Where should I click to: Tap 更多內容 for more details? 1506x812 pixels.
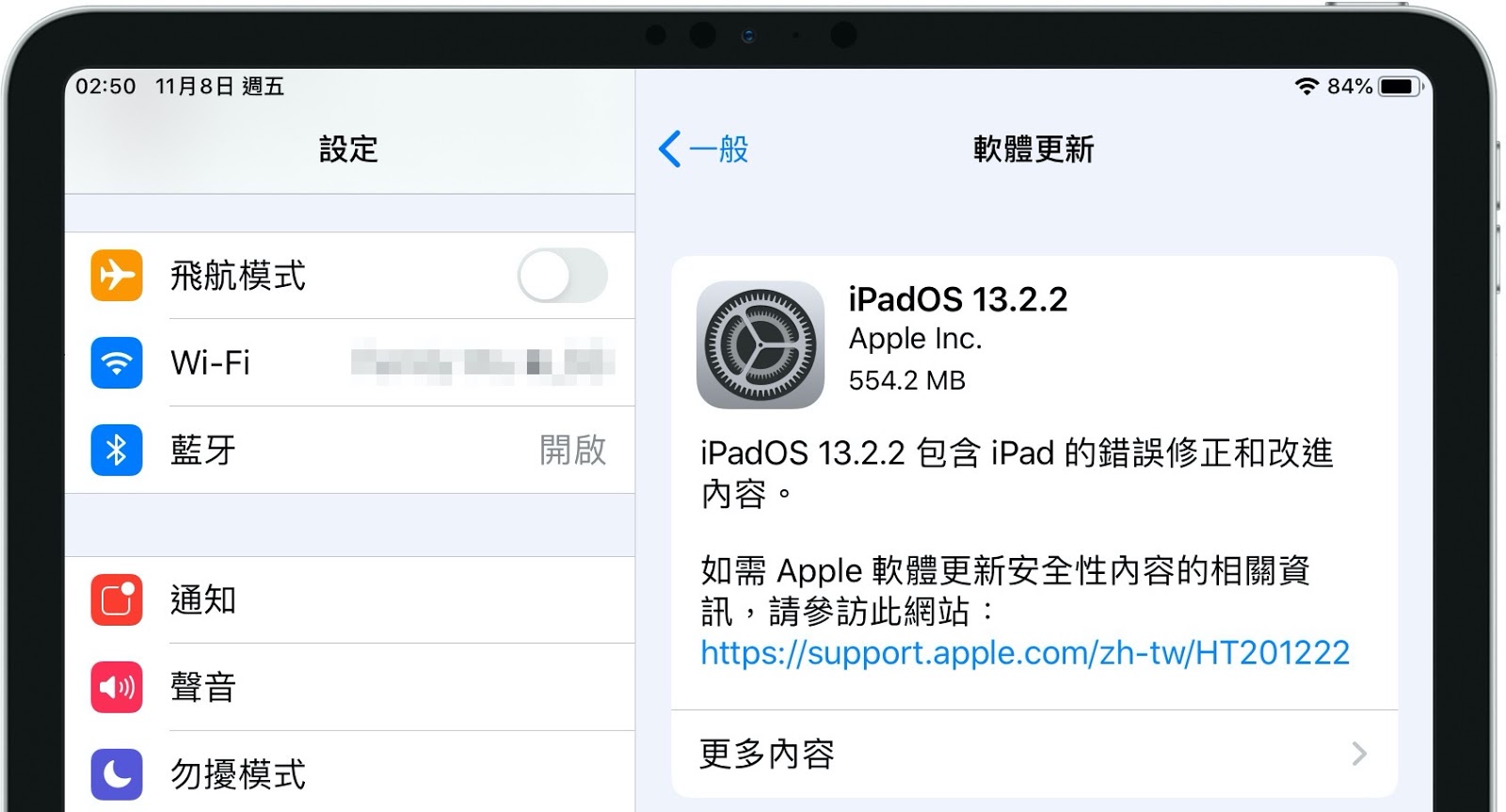[x=1034, y=754]
